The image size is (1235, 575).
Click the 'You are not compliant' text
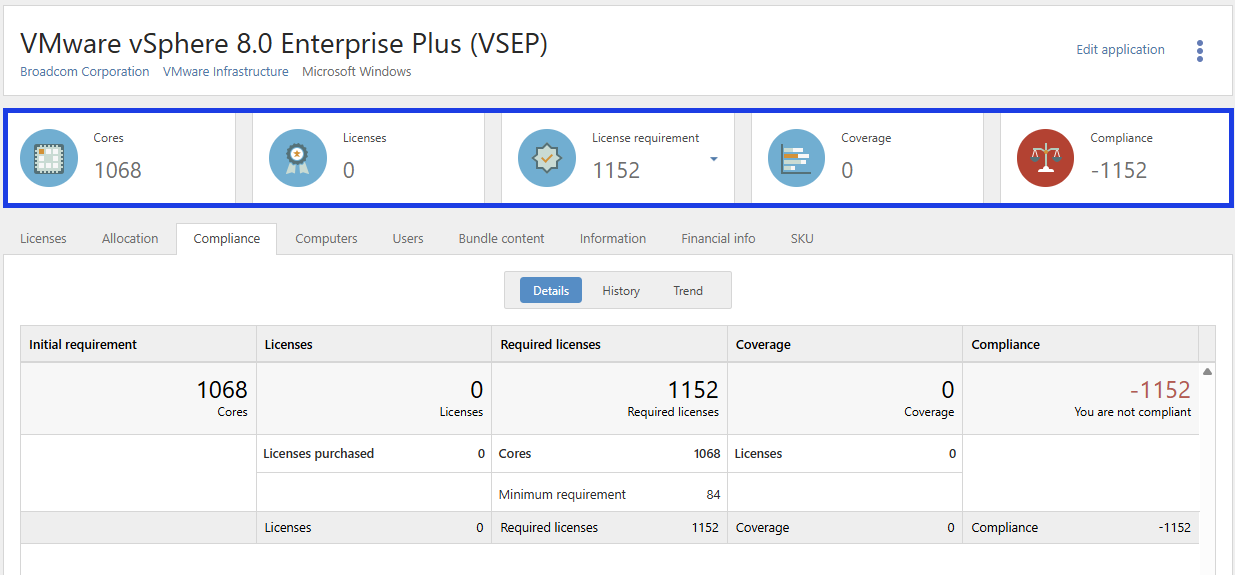point(1132,412)
